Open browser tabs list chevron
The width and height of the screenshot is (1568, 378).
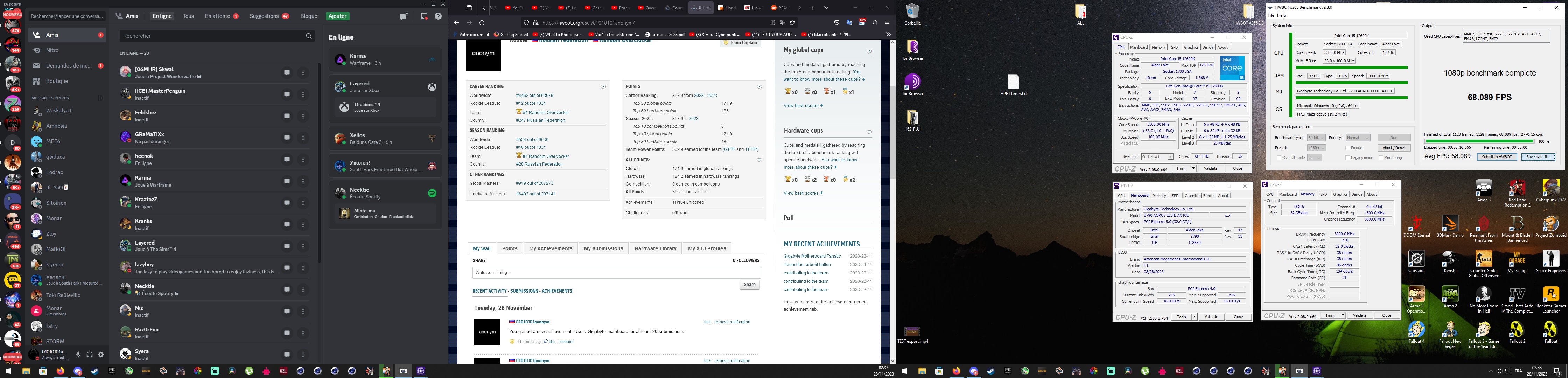coord(826,8)
